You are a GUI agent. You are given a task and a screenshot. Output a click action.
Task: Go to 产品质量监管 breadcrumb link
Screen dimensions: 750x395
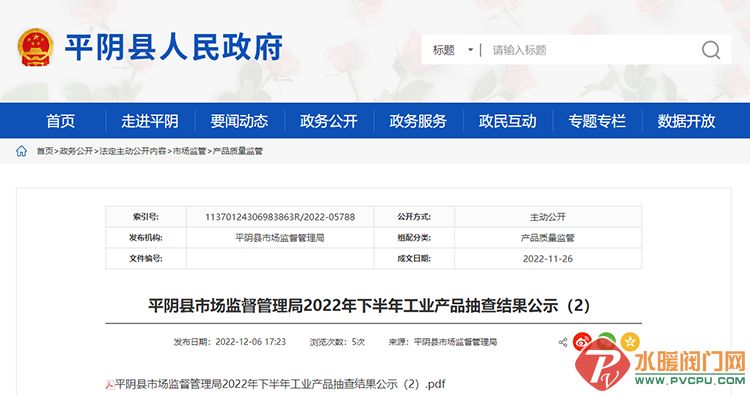coord(237,151)
